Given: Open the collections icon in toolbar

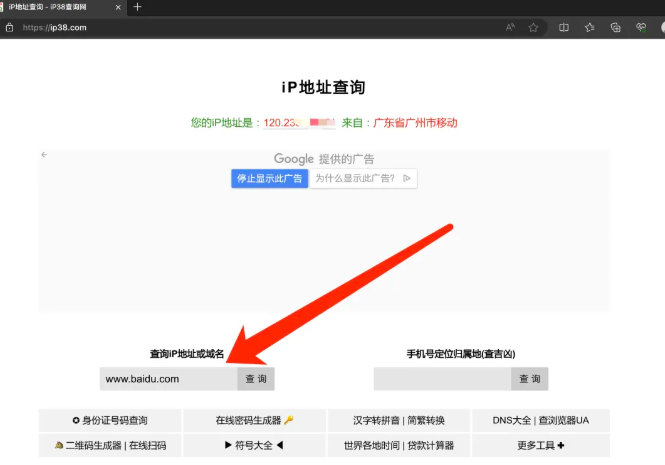Looking at the screenshot, I should coord(616,27).
